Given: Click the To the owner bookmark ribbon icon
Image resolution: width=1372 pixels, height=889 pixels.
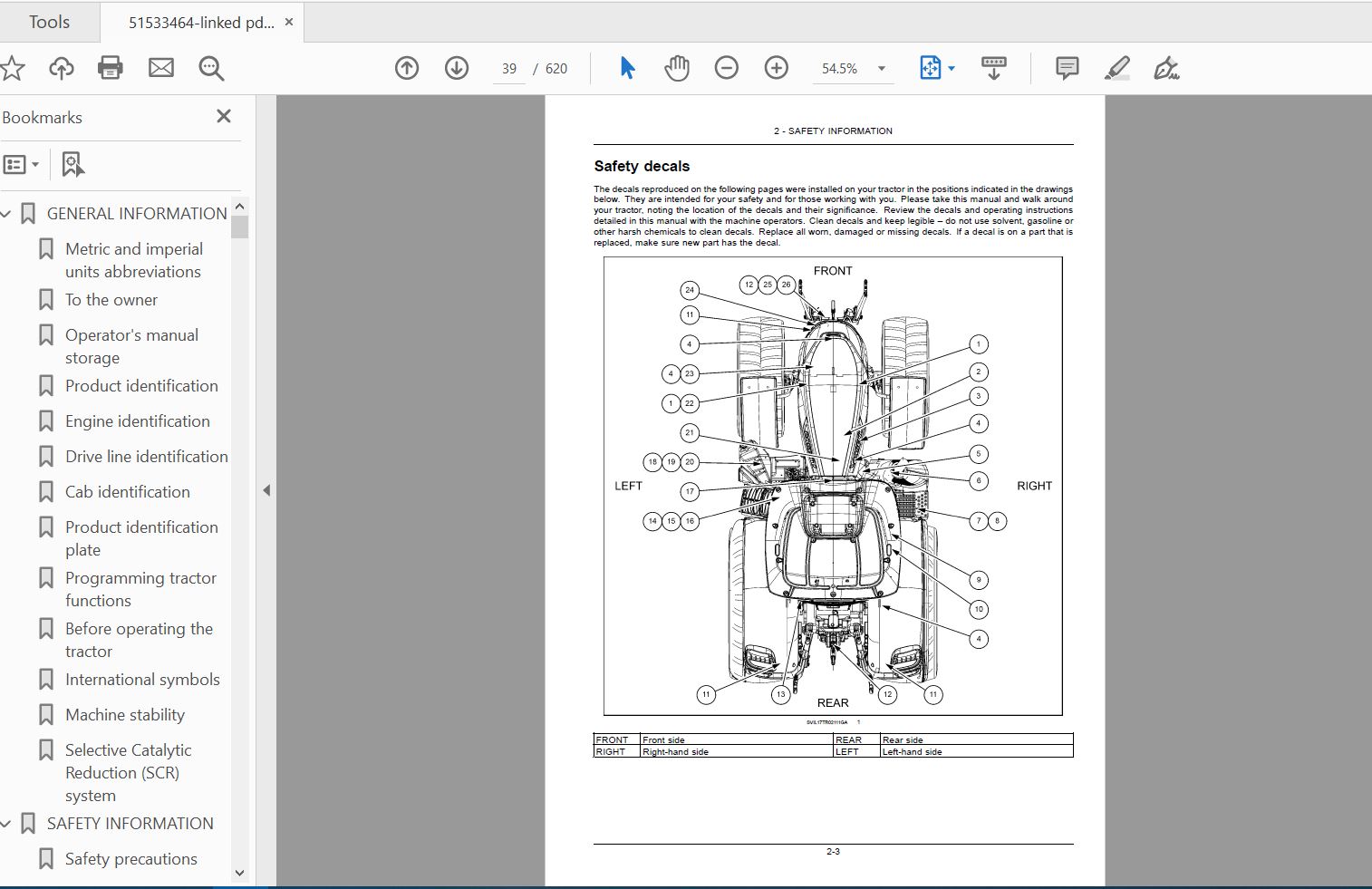Looking at the screenshot, I should point(46,300).
